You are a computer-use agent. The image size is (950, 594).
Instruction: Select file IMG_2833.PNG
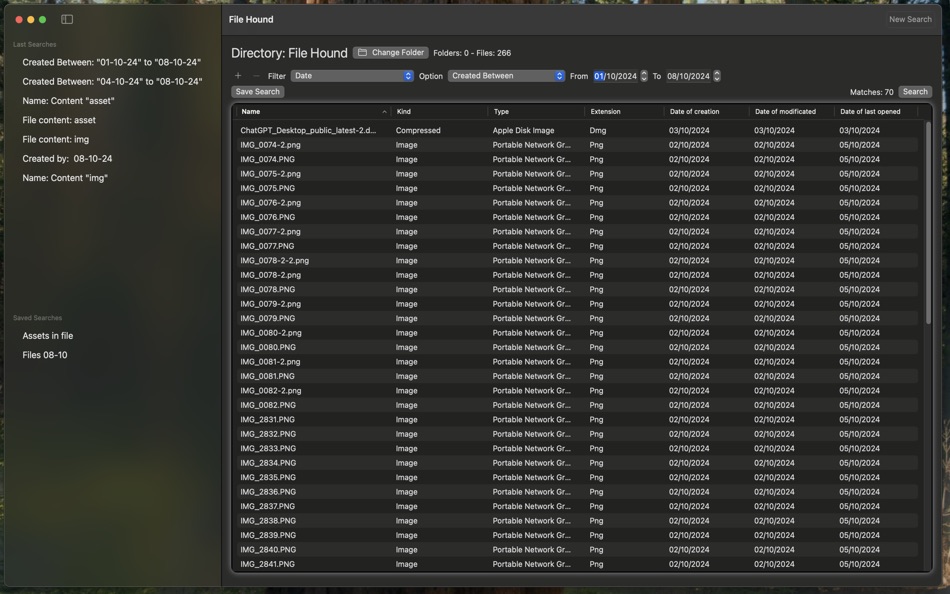577,449
